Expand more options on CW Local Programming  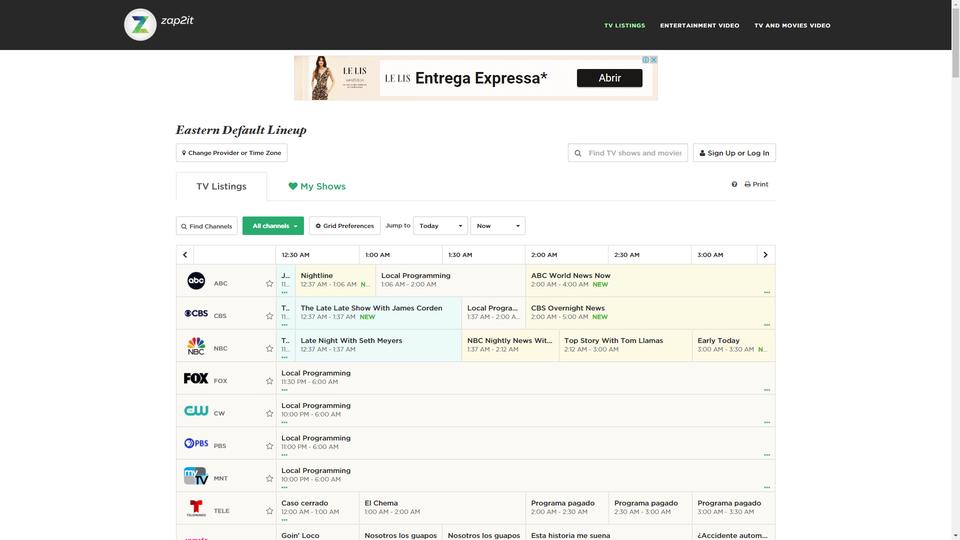tap(767, 422)
